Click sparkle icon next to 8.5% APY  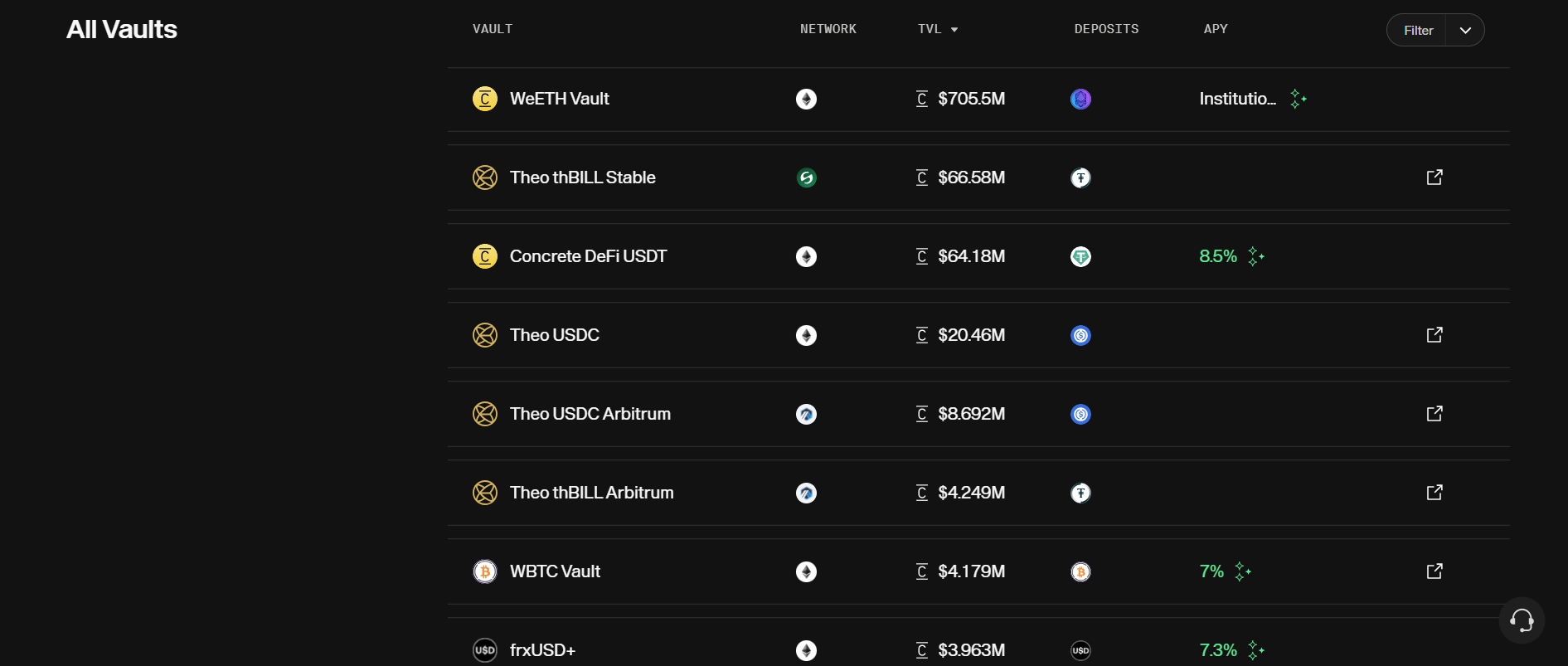pyautogui.click(x=1256, y=256)
